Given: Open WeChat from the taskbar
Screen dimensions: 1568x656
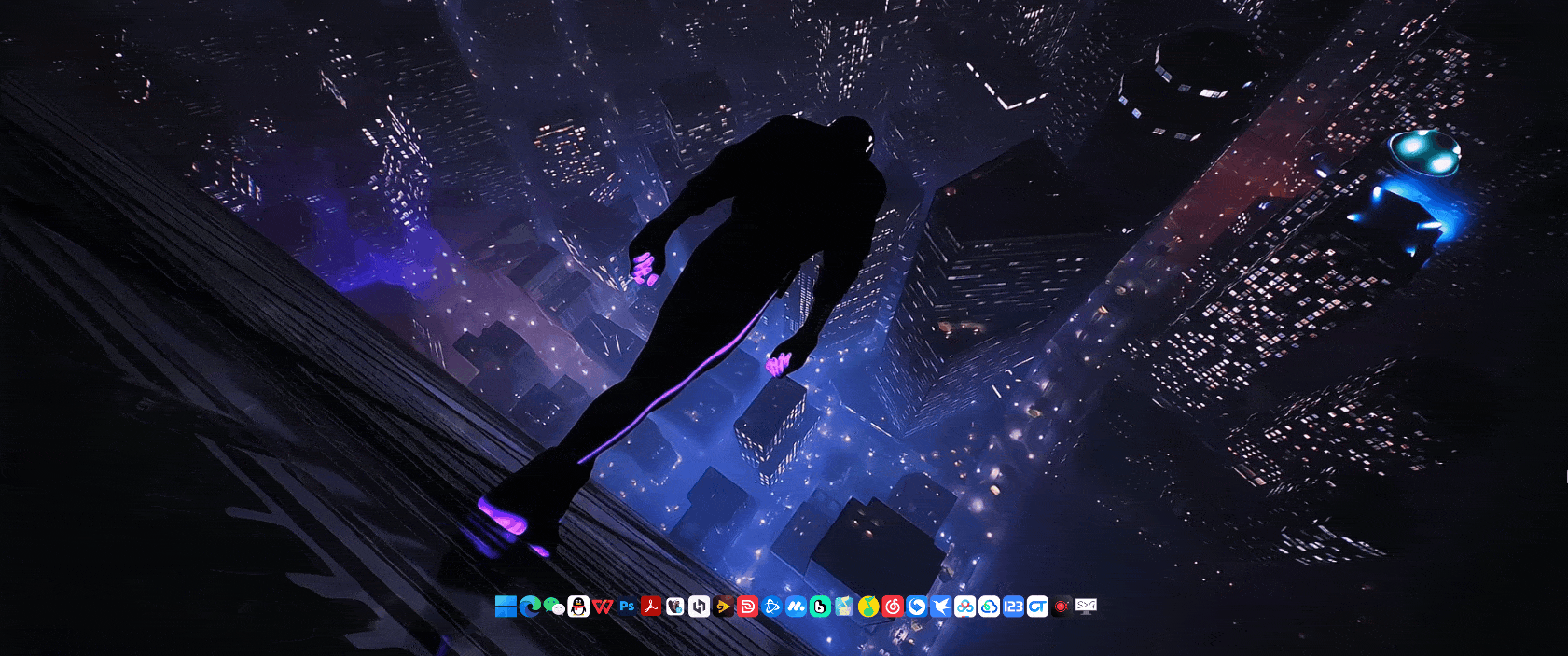Looking at the screenshot, I should [554, 607].
